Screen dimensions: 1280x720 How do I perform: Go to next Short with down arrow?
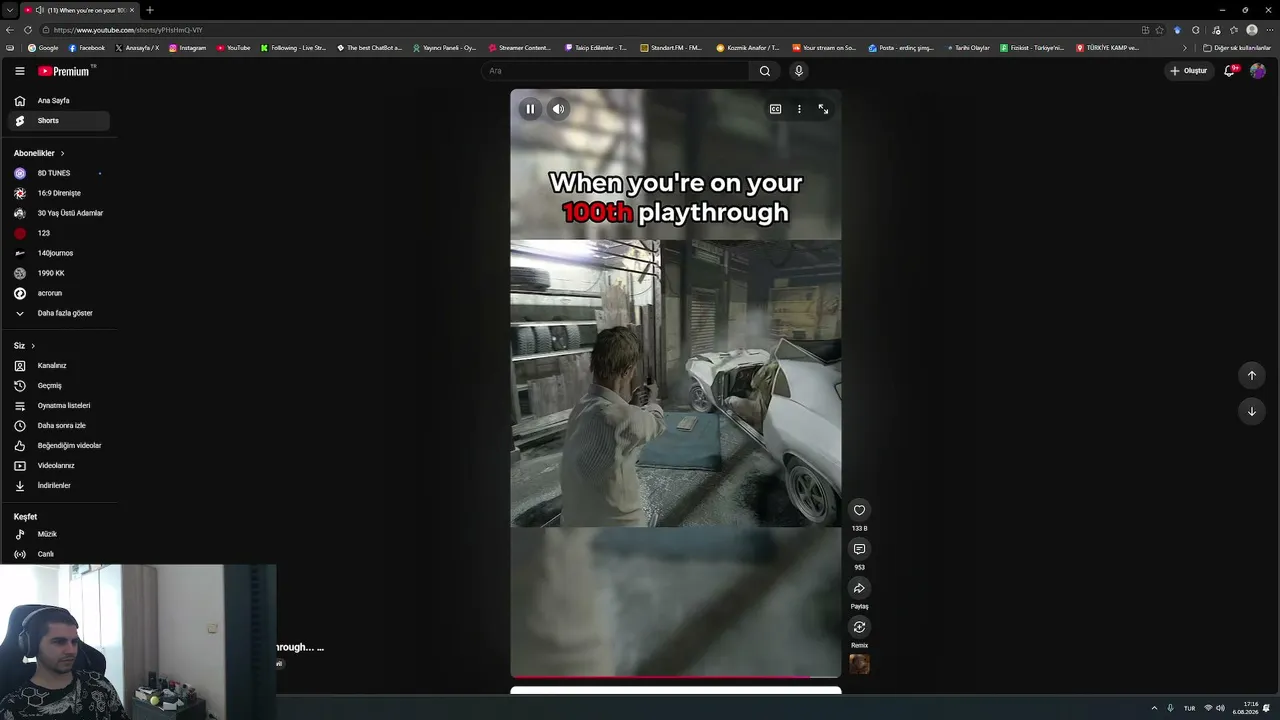coord(1251,411)
